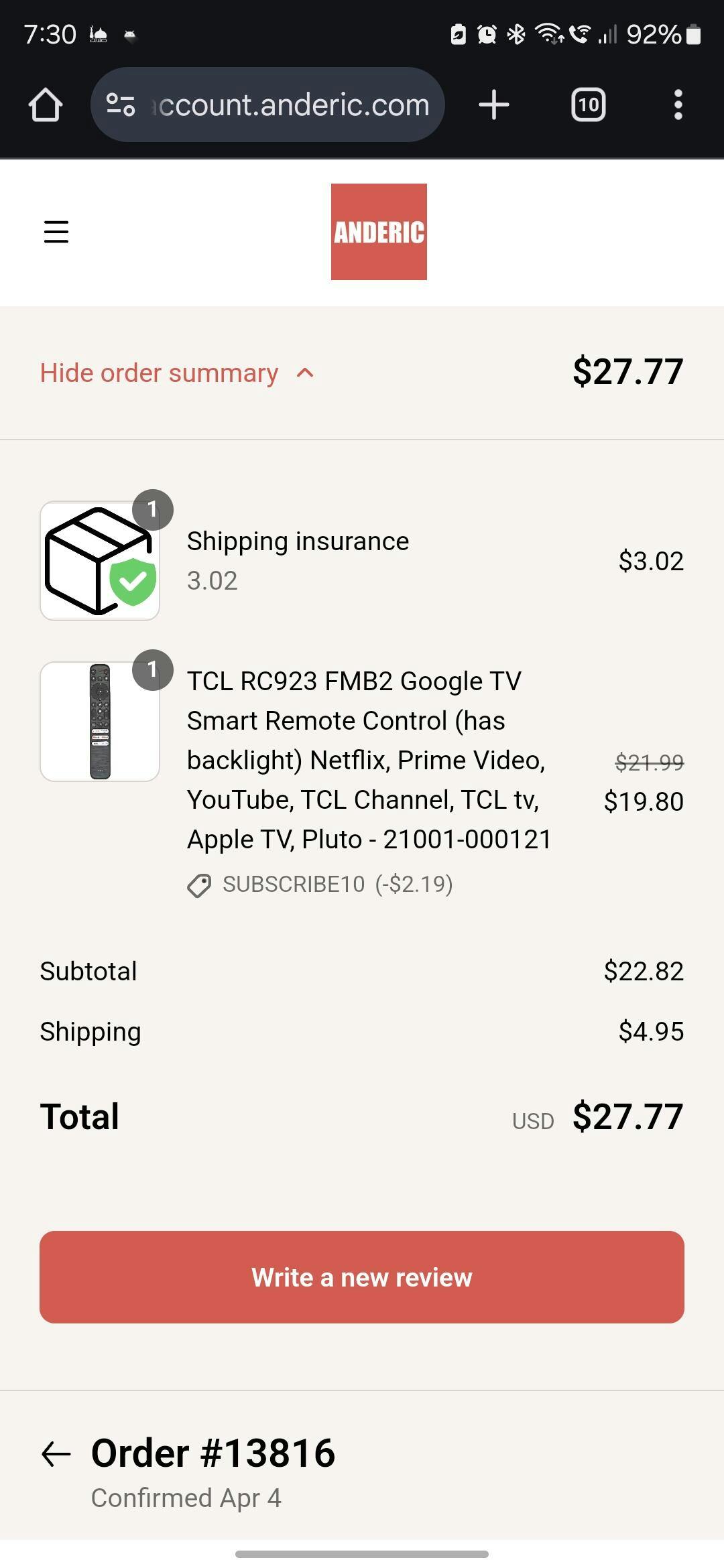Tap the $27.77 order total in header
This screenshot has width=724, height=1568.
coord(627,371)
